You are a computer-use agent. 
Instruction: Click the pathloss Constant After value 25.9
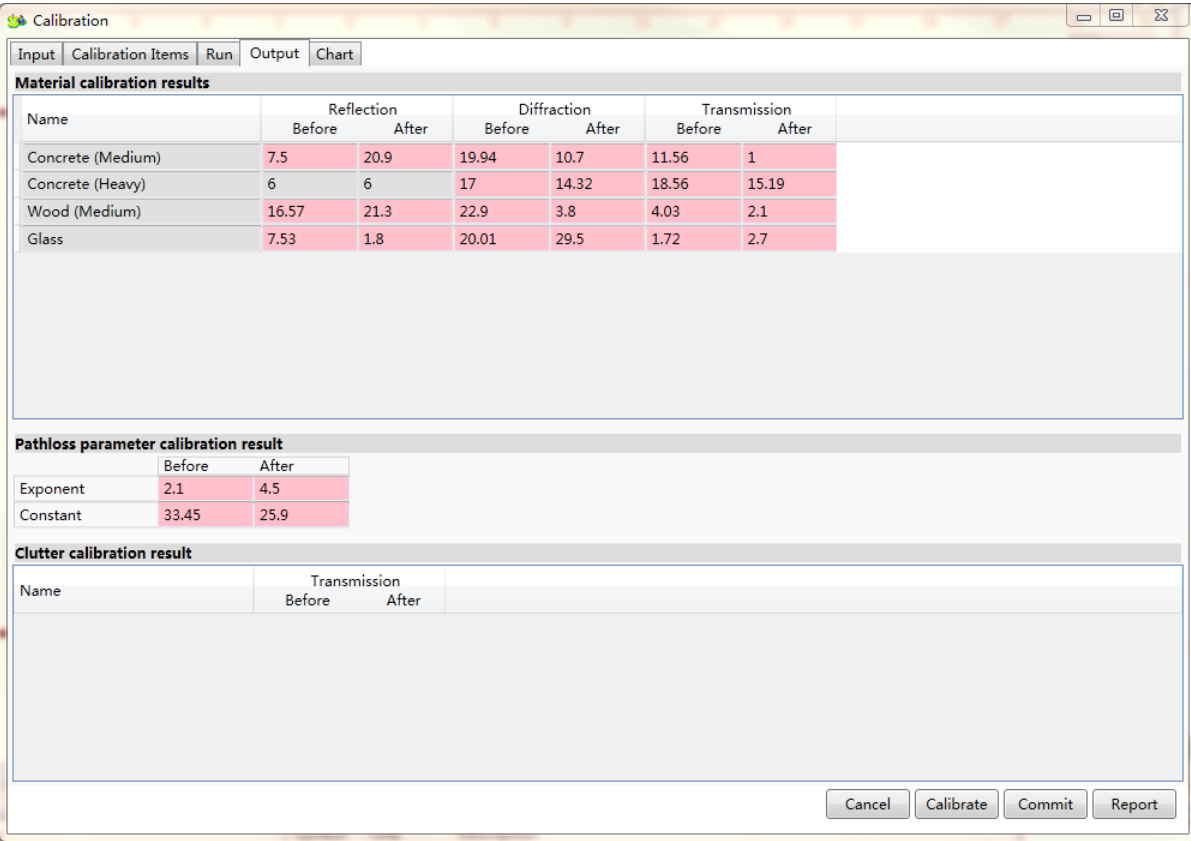click(301, 515)
